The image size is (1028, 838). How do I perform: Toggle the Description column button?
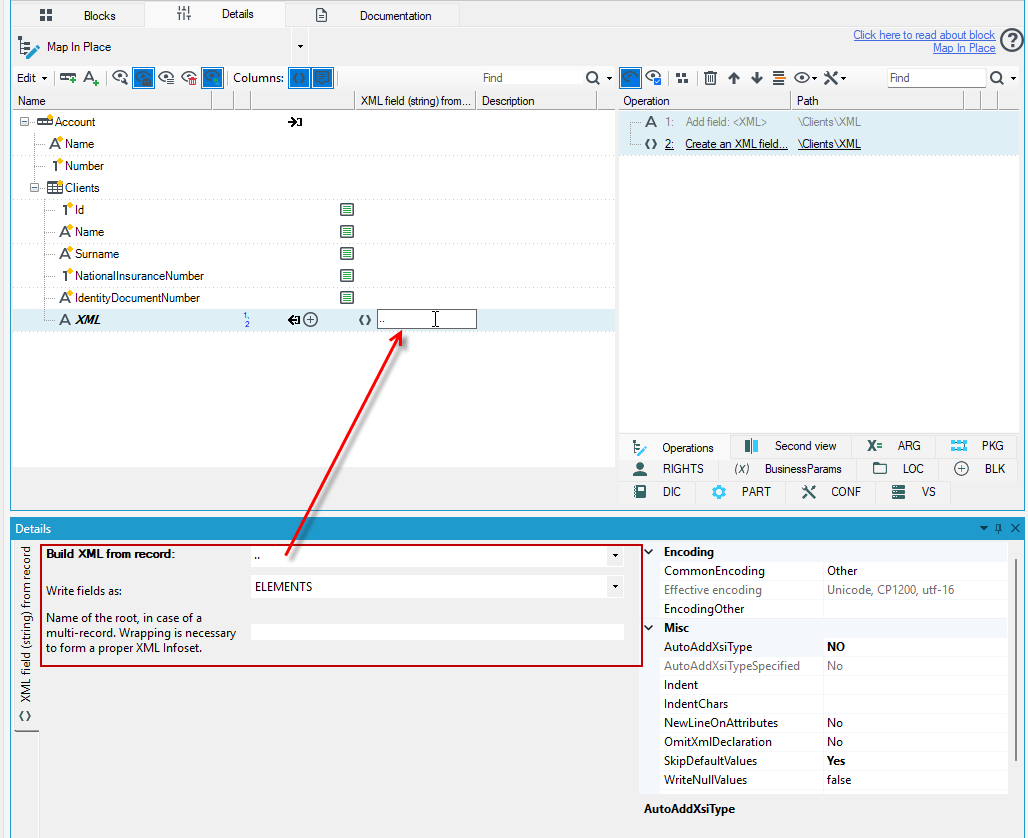322,78
